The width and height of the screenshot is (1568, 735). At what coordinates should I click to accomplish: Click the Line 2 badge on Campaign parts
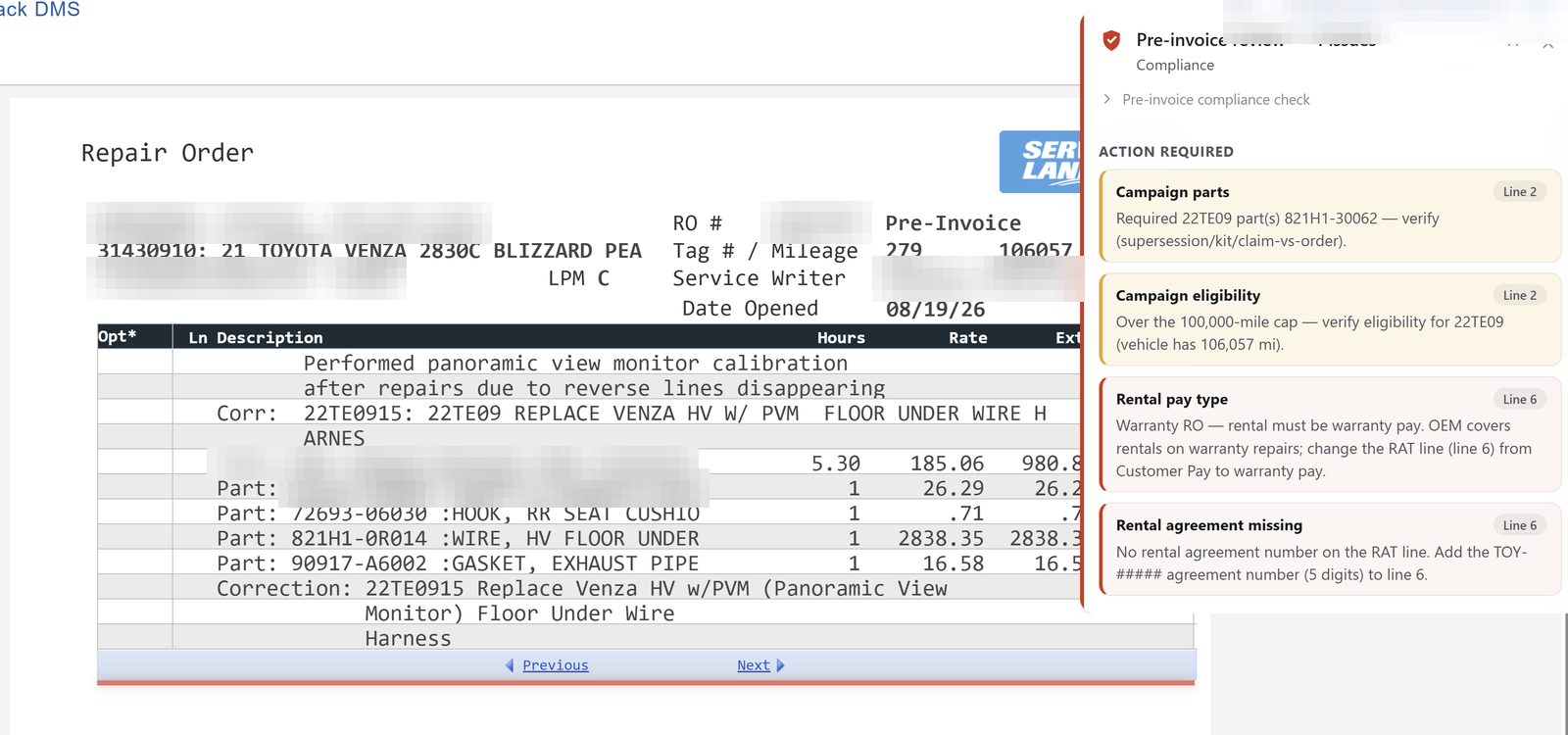1520,191
